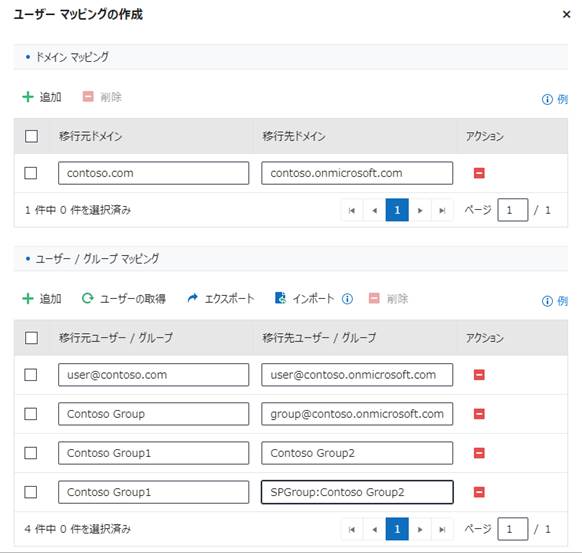582x553 pixels.
Task: Open the 例 info link for domain mapping
Action: click(x=555, y=99)
